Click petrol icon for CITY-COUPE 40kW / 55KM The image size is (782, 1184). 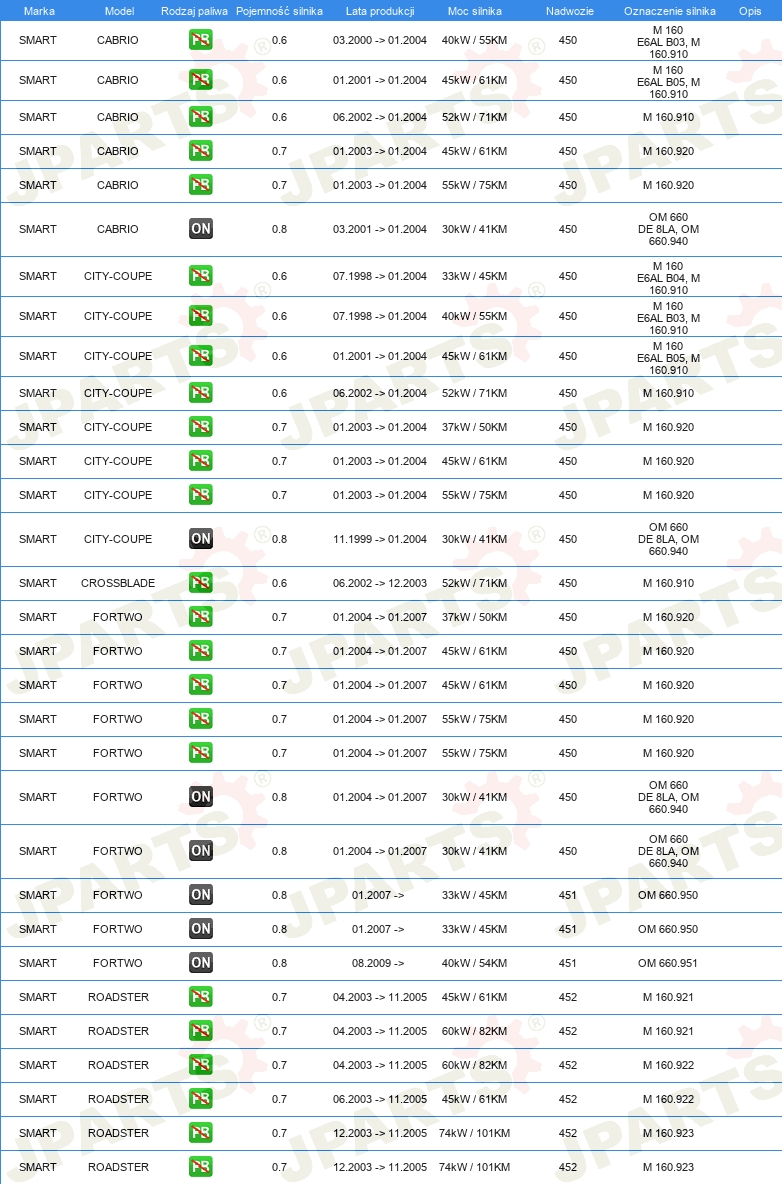click(x=201, y=316)
